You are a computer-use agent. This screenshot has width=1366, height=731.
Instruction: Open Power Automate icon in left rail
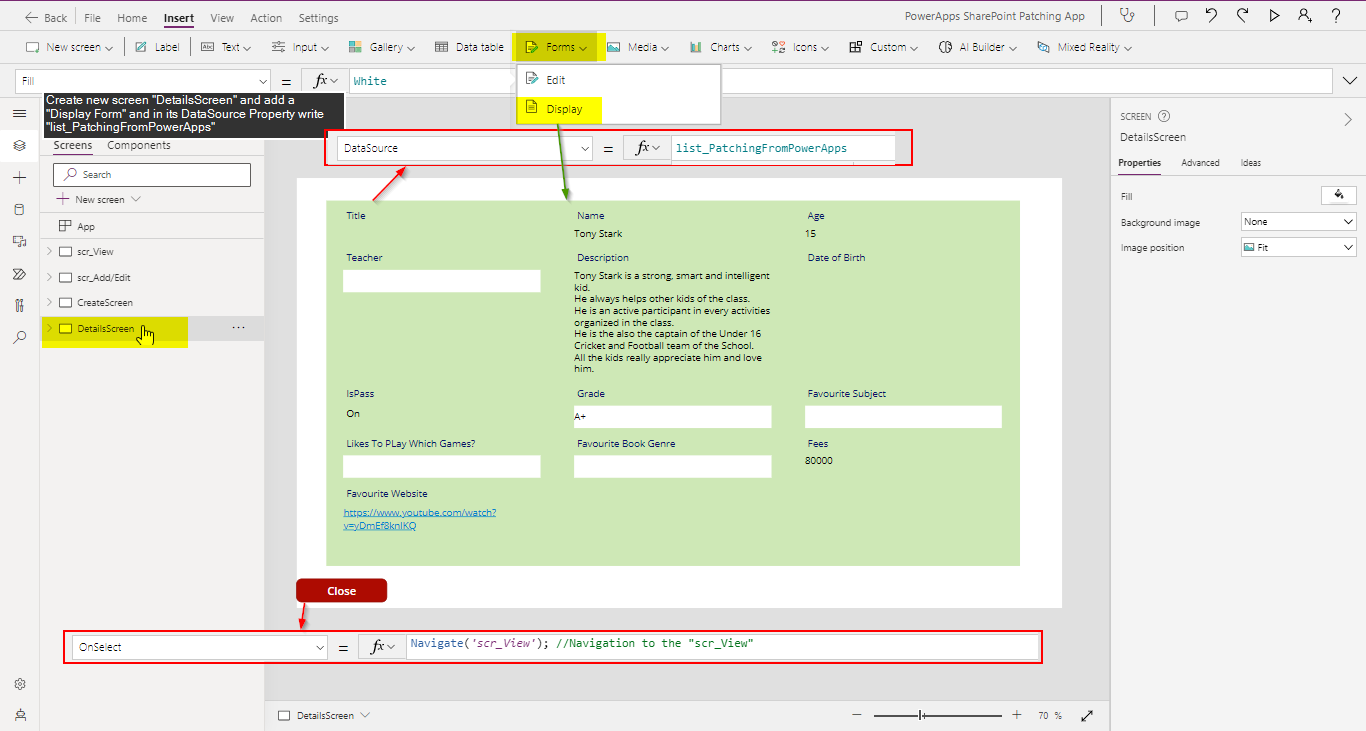pyautogui.click(x=19, y=274)
